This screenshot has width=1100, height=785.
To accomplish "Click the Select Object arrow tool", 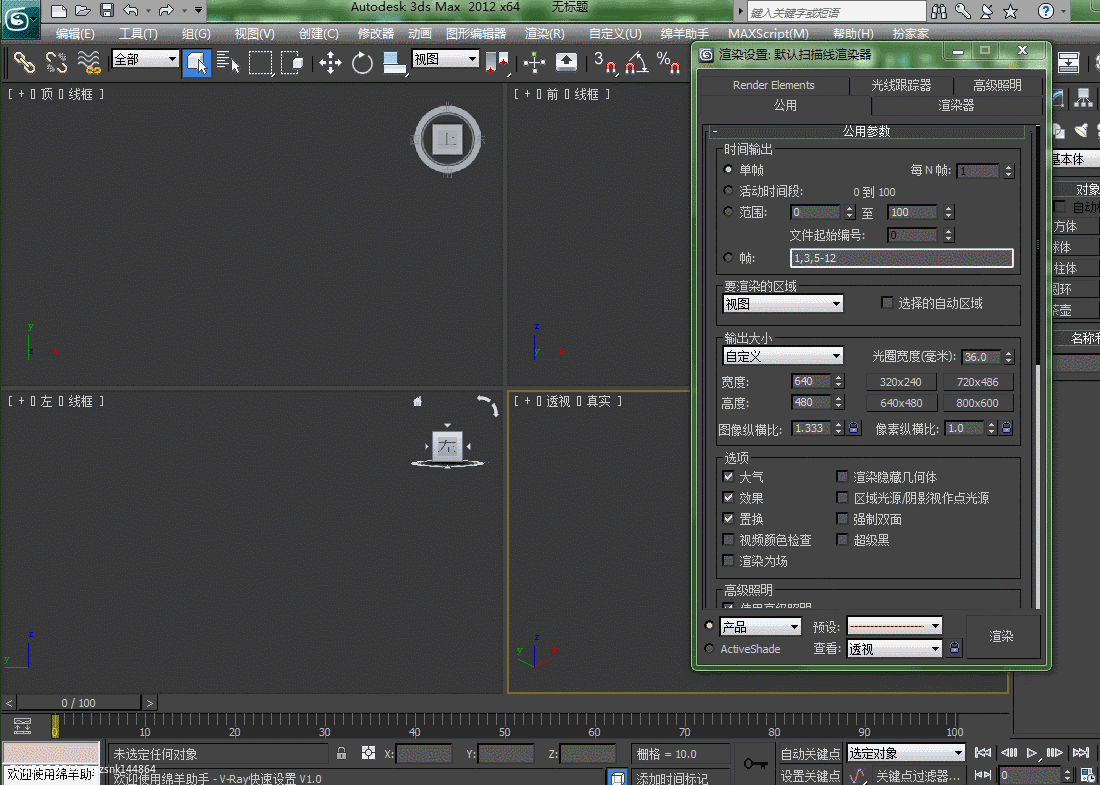I will (x=197, y=62).
